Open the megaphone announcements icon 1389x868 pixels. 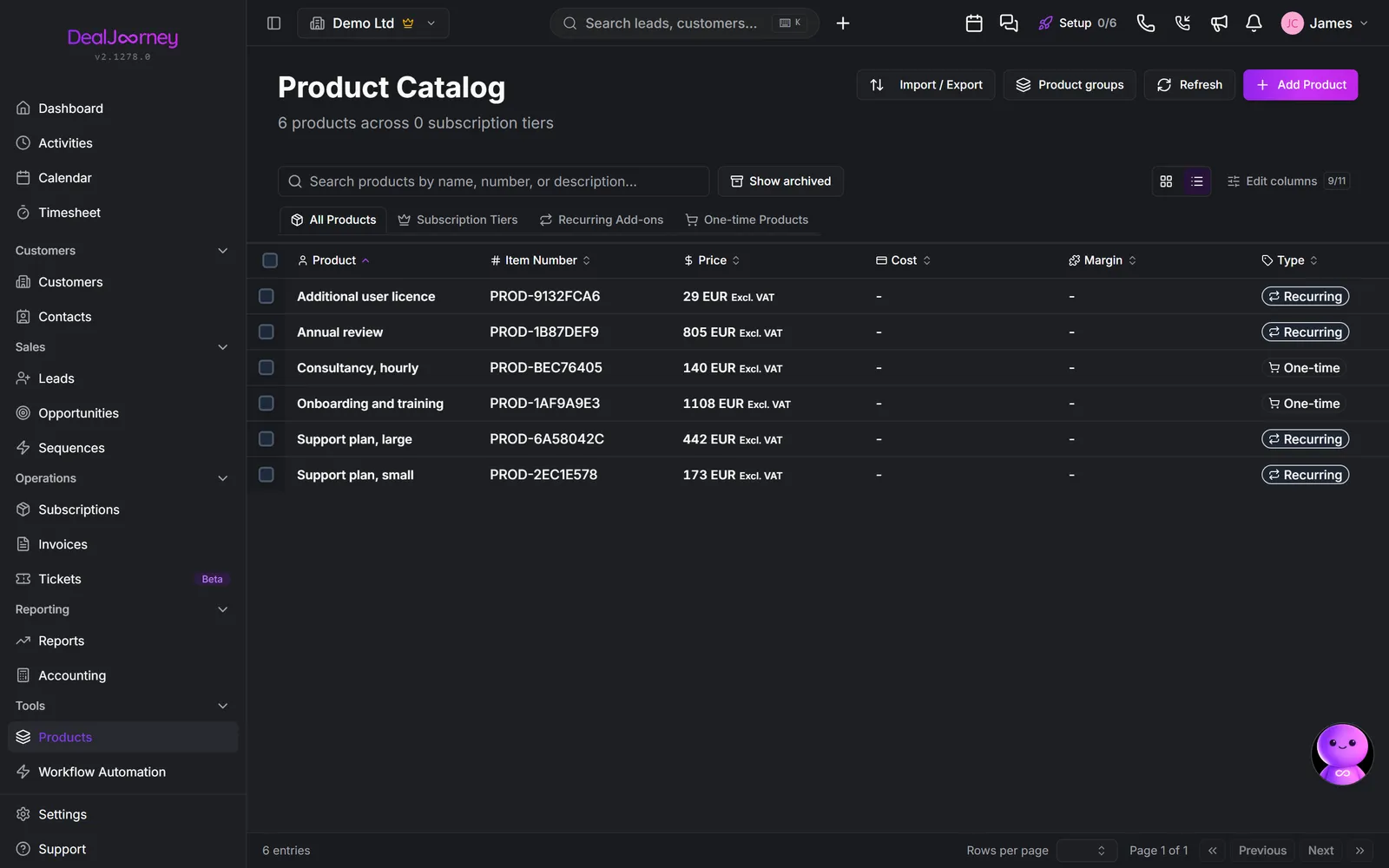tap(1219, 23)
